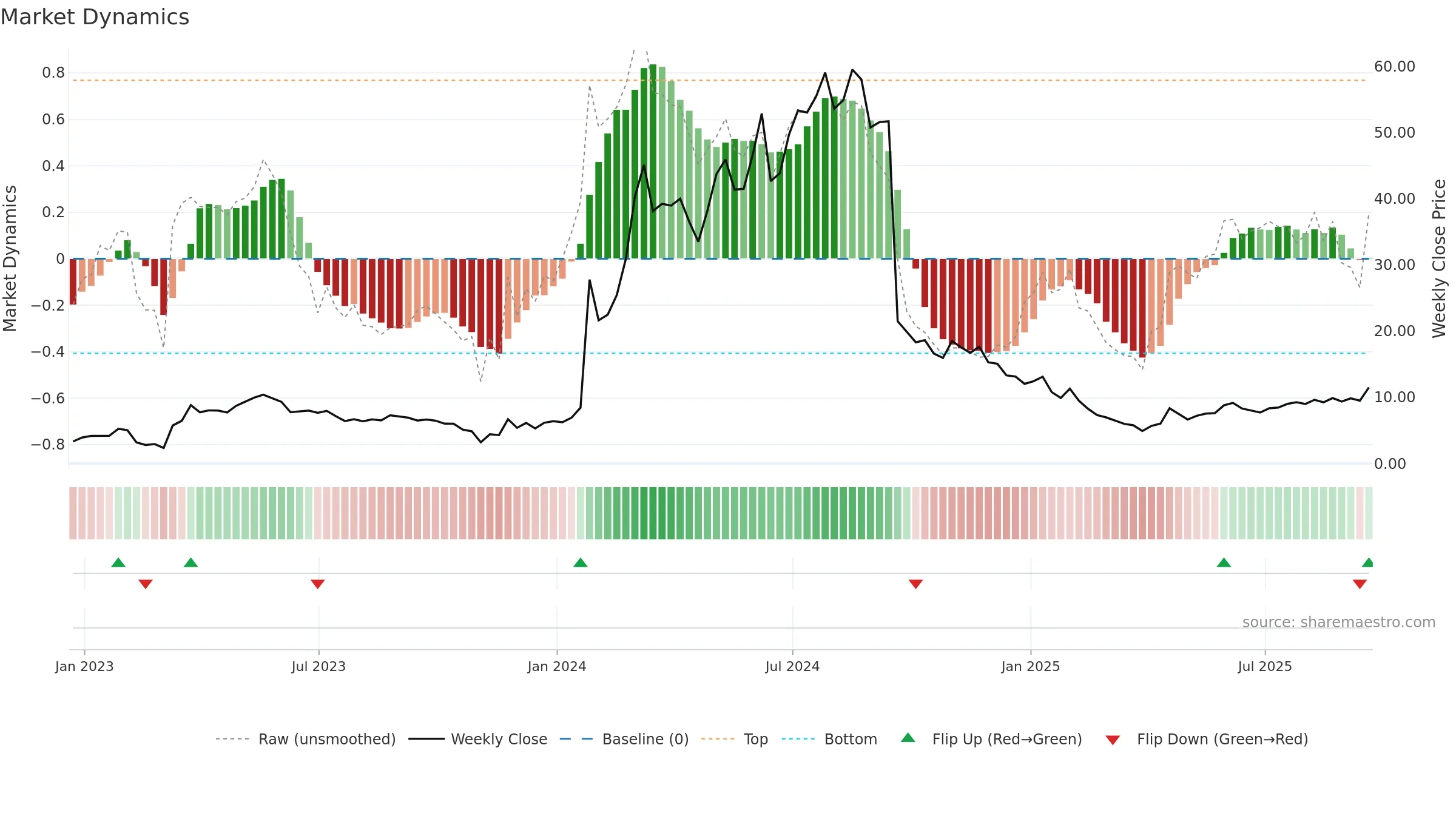The image size is (1456, 819).
Task: Click the Jul 2023 x-axis label
Action: 318,666
